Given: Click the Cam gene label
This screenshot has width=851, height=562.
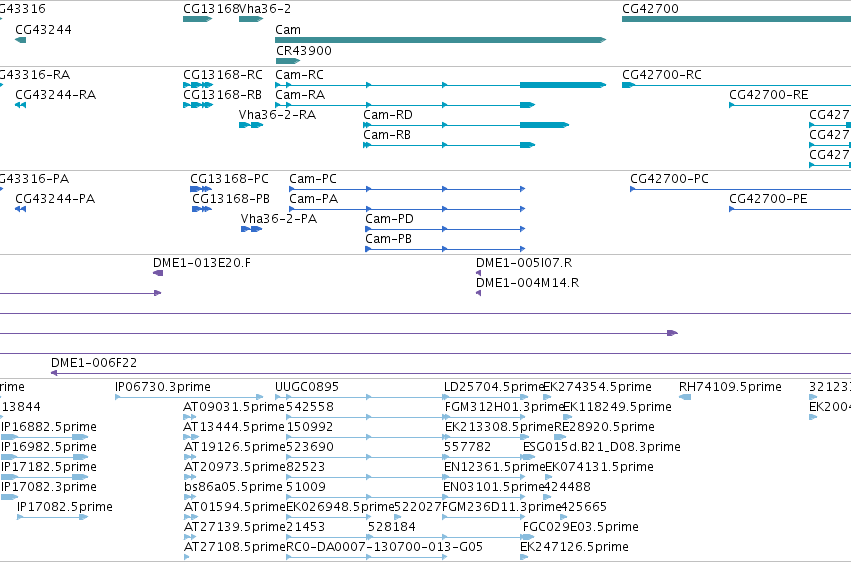Looking at the screenshot, I should (288, 30).
